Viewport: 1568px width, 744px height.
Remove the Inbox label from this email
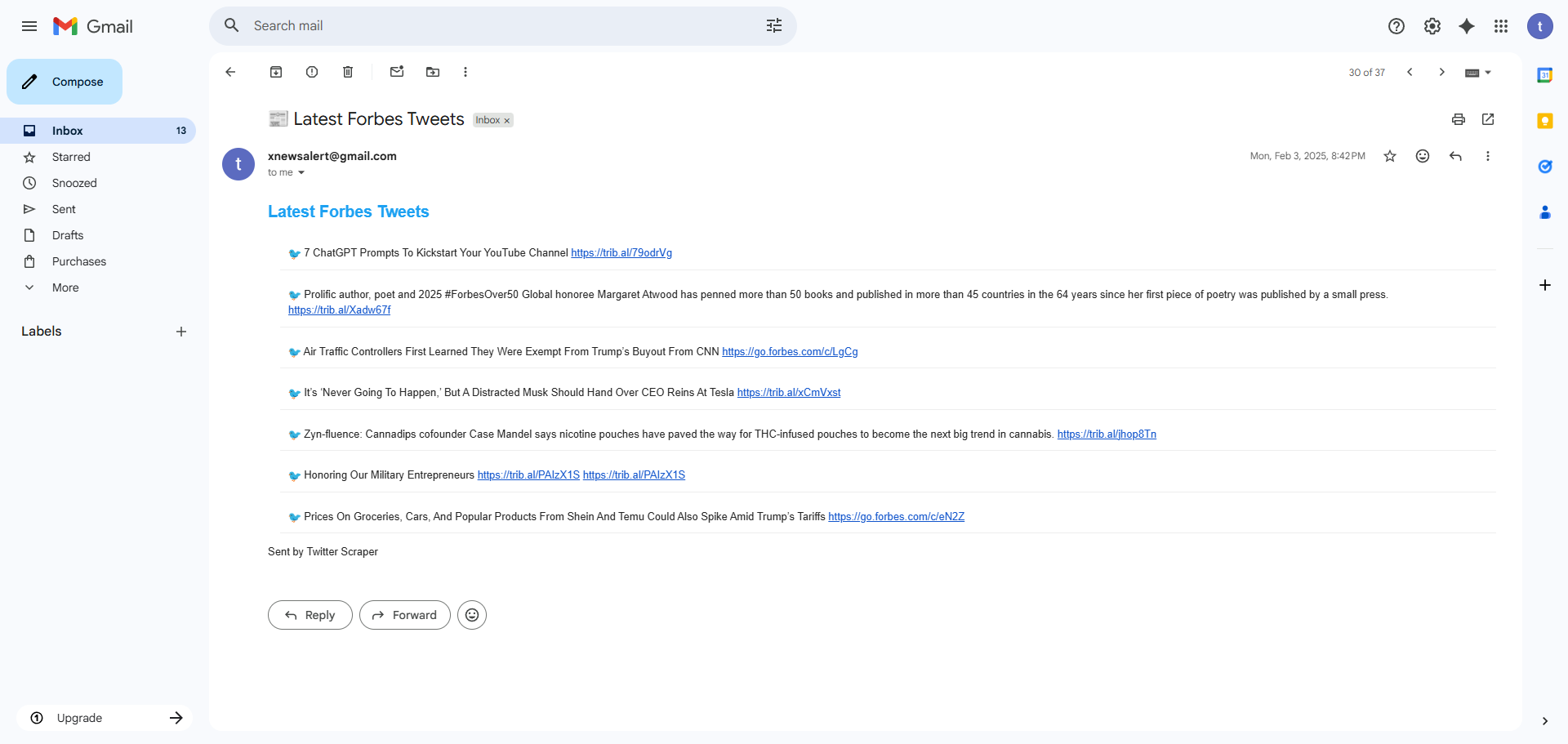(507, 121)
